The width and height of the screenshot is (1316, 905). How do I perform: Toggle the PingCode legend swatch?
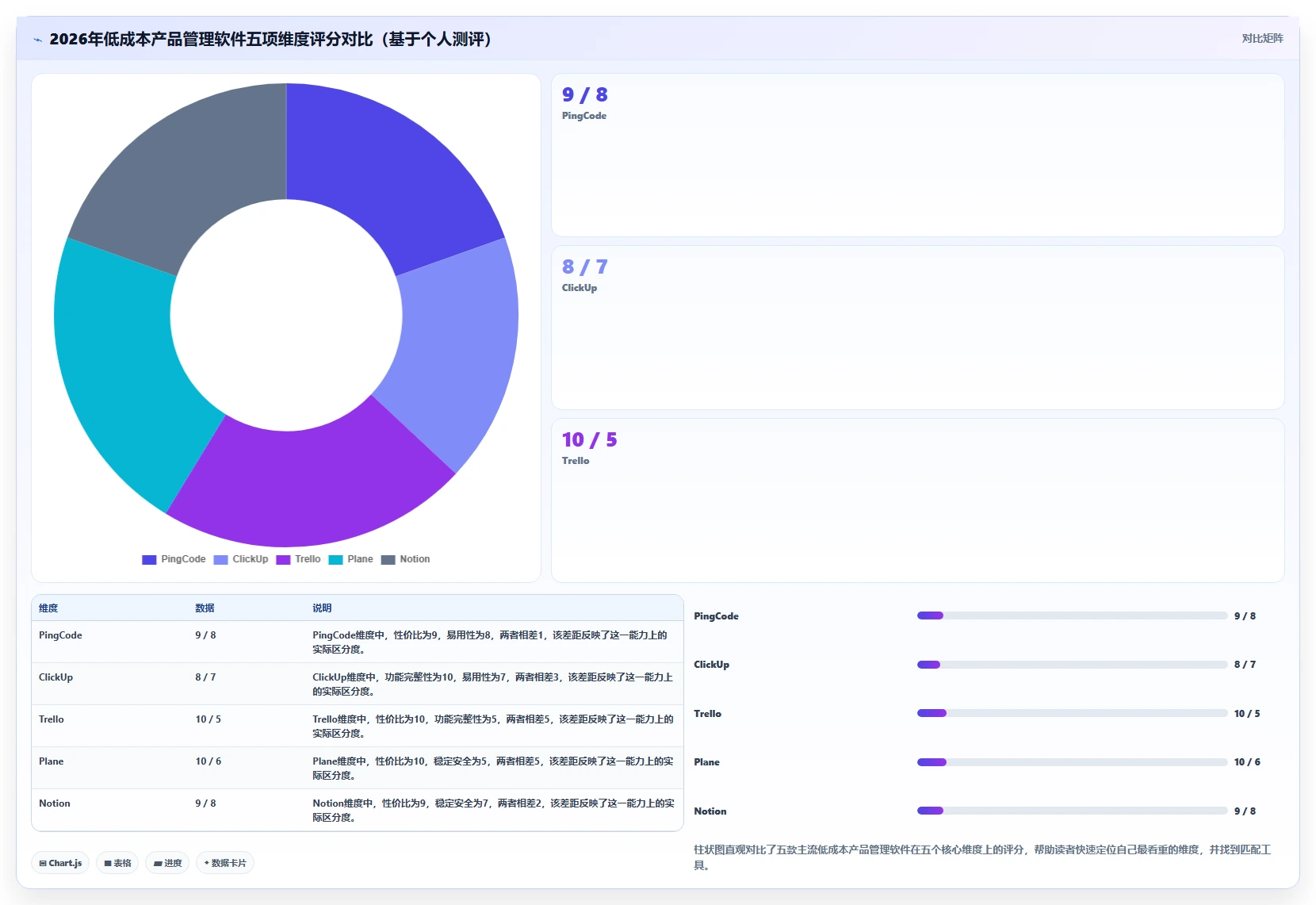pyautogui.click(x=149, y=560)
